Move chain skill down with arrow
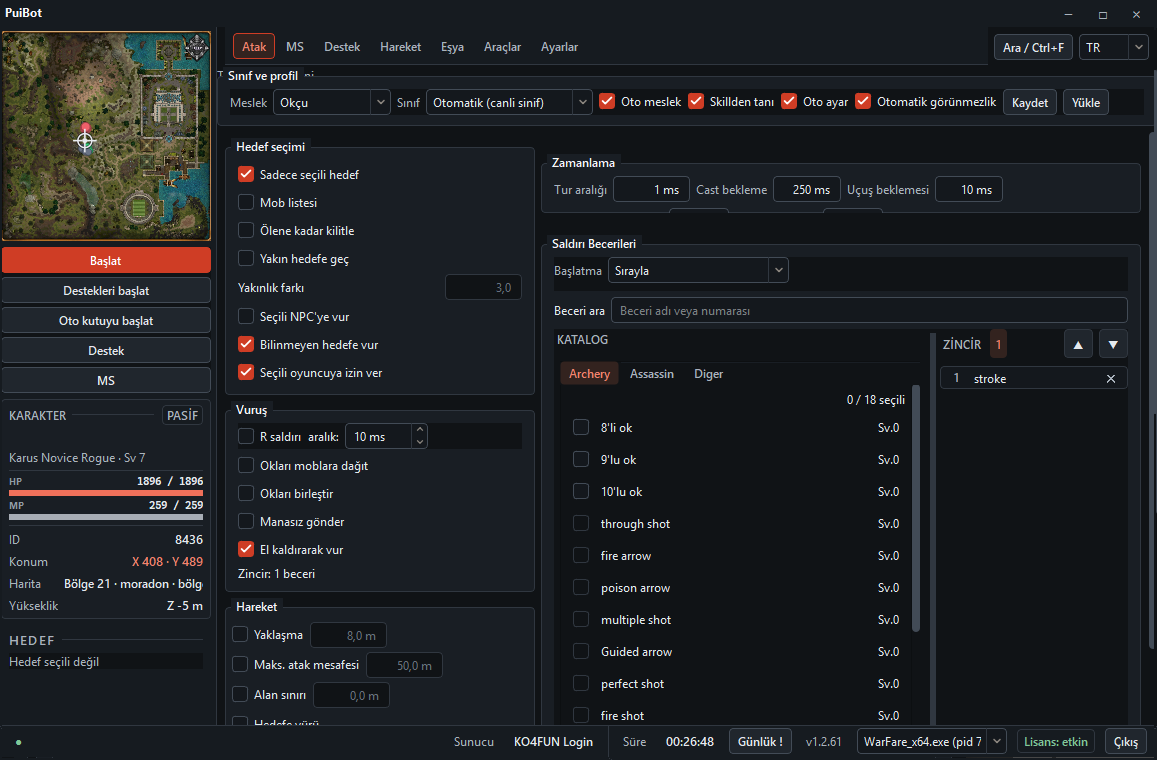This screenshot has height=760, width=1157. click(x=1113, y=345)
